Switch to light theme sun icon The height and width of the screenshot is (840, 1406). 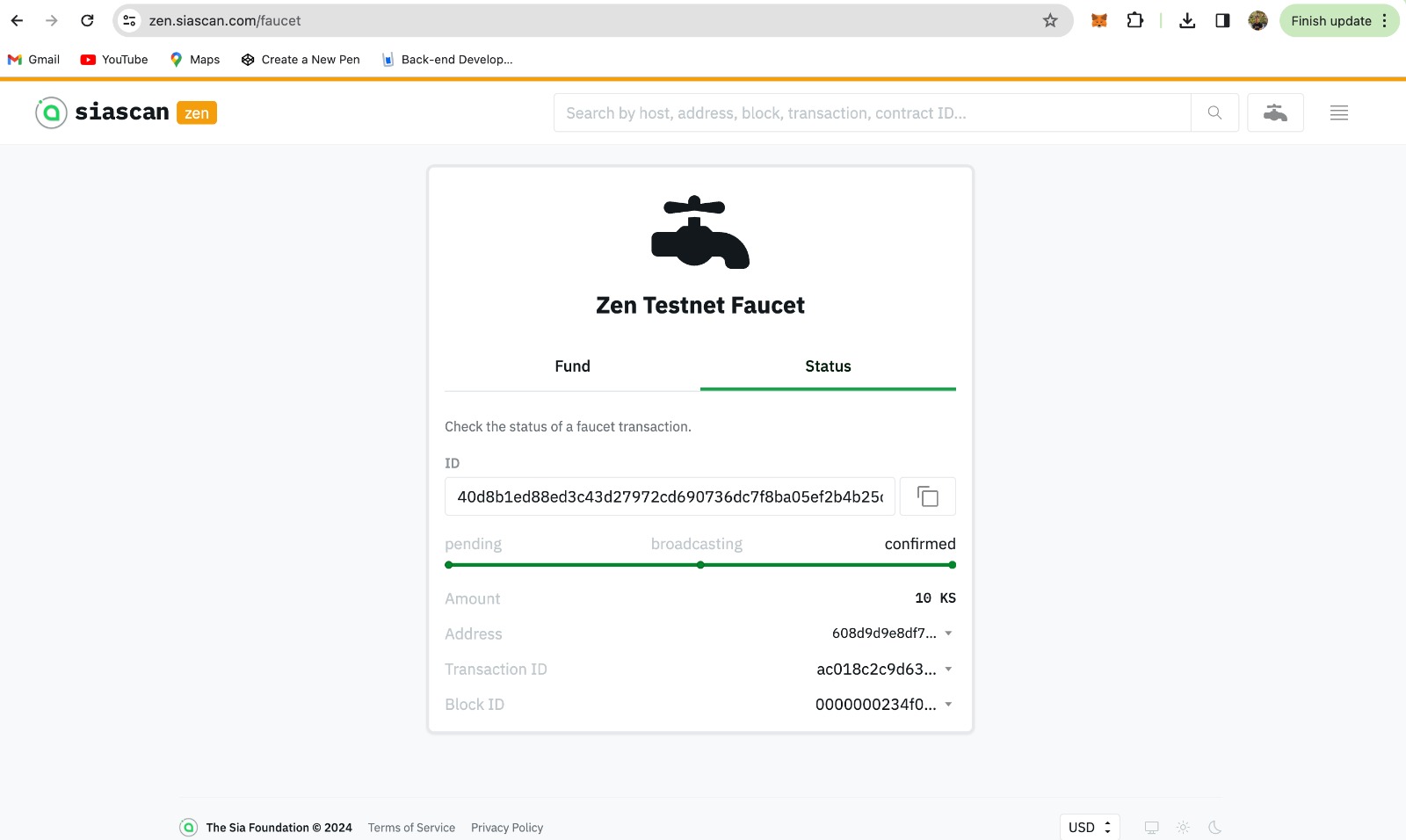pyautogui.click(x=1183, y=828)
